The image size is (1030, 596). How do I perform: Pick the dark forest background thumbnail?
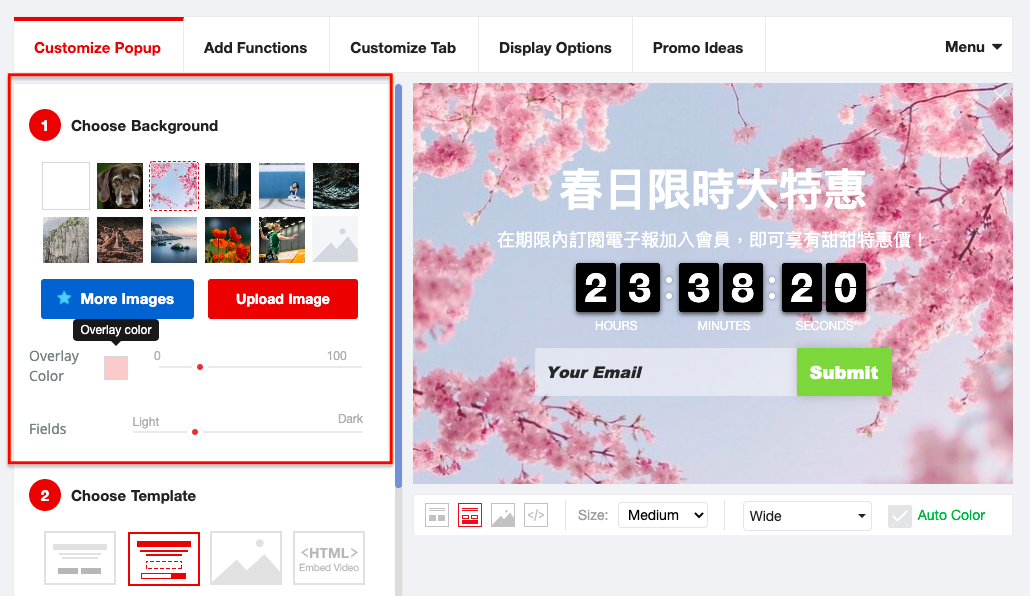228,186
